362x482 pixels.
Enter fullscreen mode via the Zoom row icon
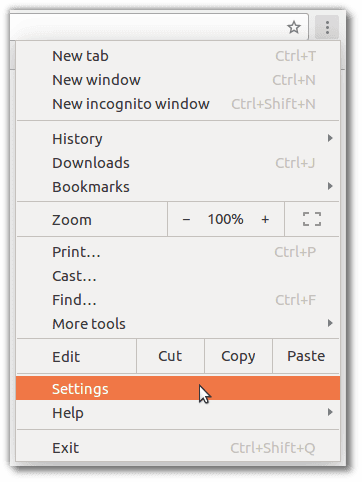coord(312,219)
